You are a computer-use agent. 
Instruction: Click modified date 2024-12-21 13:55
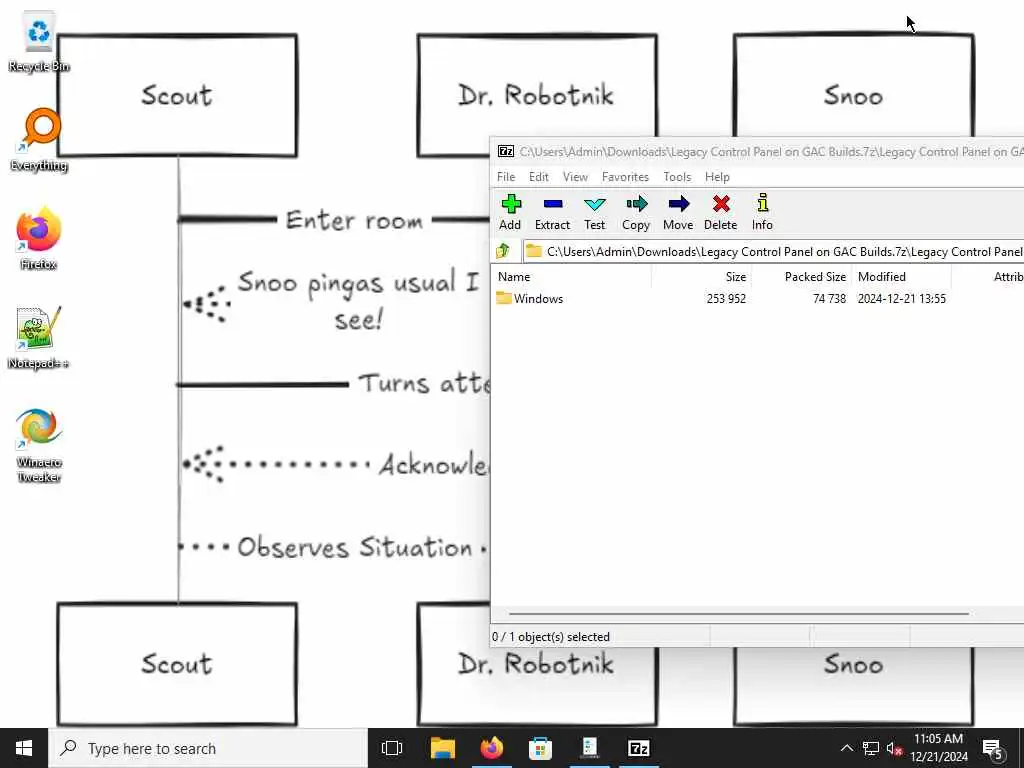[901, 298]
